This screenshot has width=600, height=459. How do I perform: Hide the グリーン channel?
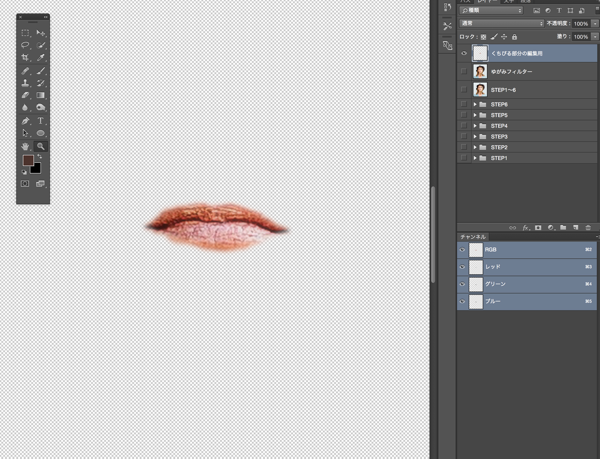462,284
